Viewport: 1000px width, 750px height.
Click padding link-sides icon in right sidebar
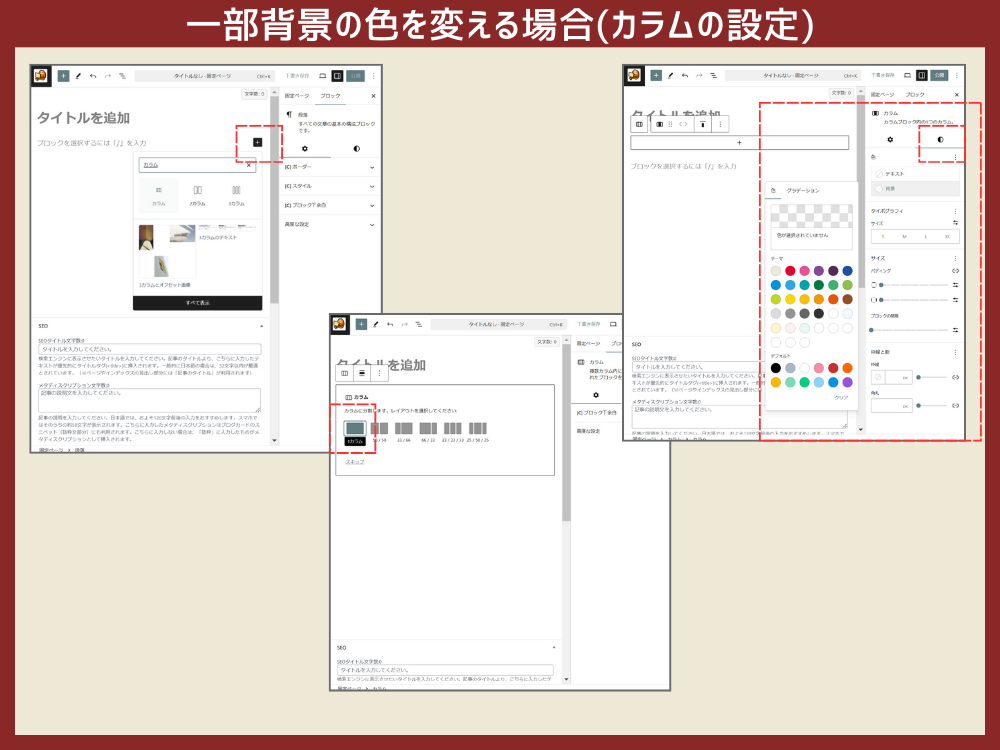coord(955,270)
